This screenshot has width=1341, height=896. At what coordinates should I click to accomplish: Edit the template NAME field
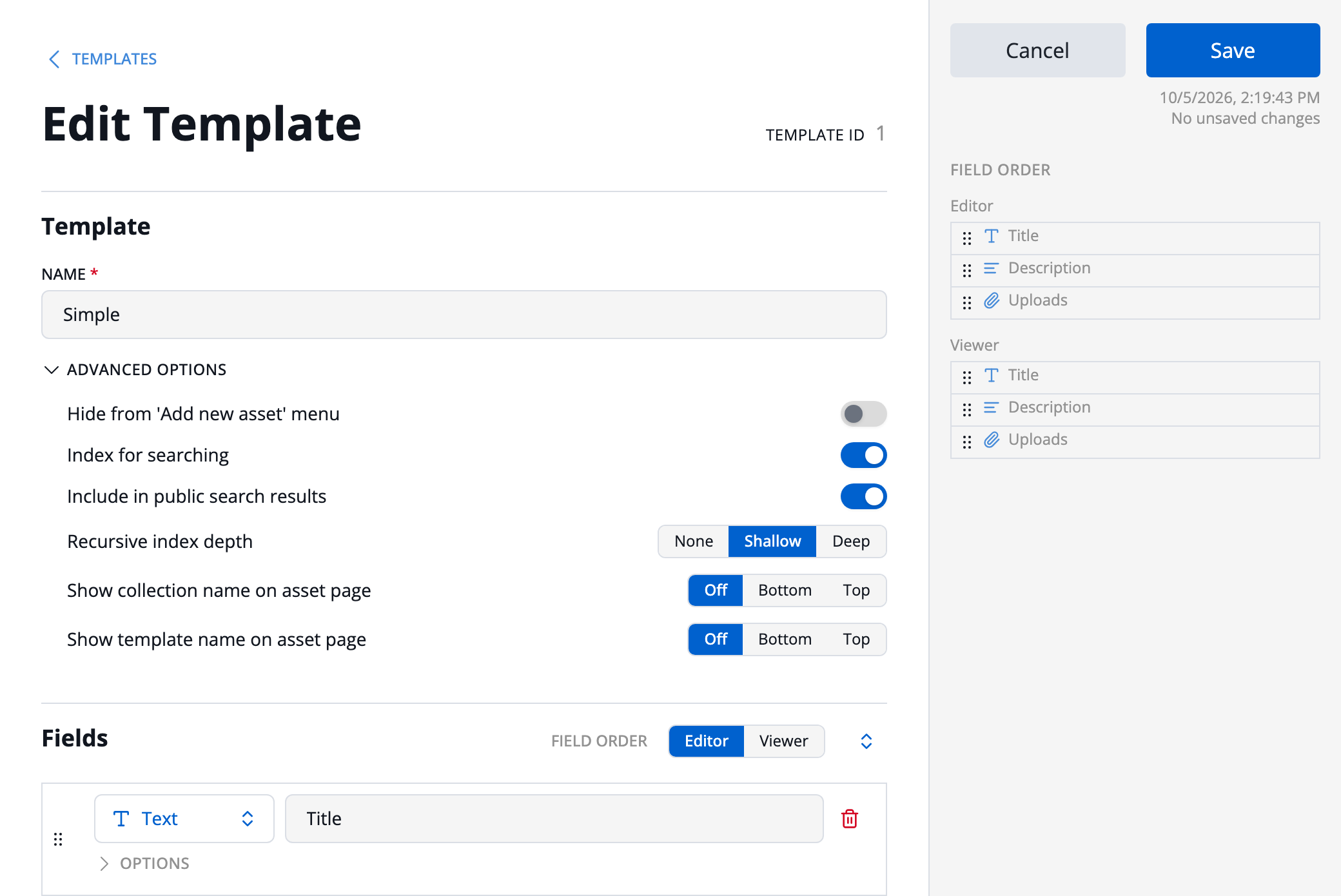pos(464,315)
